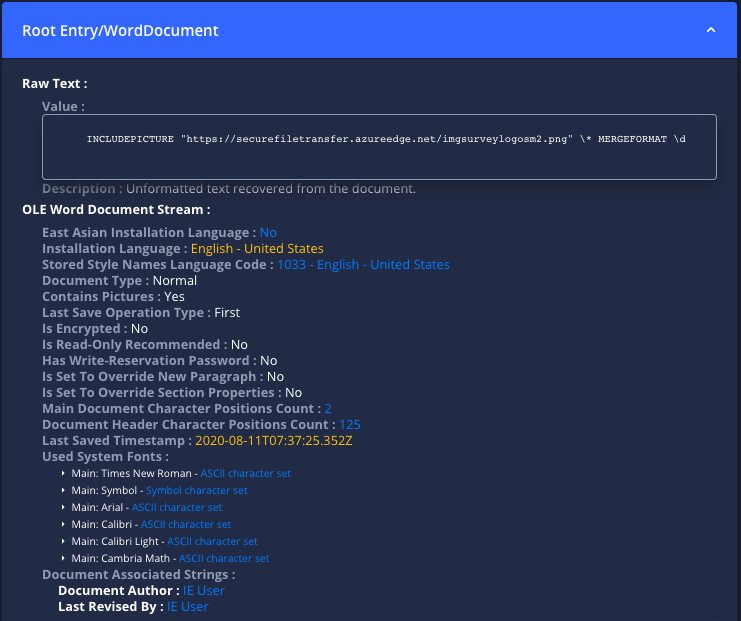Open Cambria Math 'ASCII character set' link
This screenshot has height=621, width=741.
pos(224,558)
